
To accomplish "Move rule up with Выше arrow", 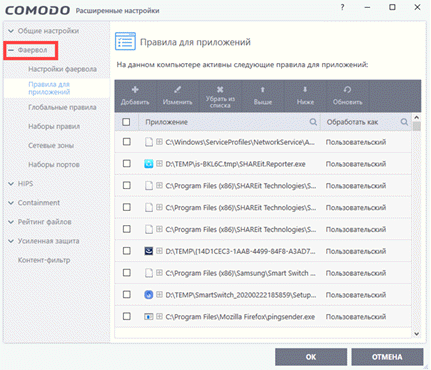I will tap(263, 89).
